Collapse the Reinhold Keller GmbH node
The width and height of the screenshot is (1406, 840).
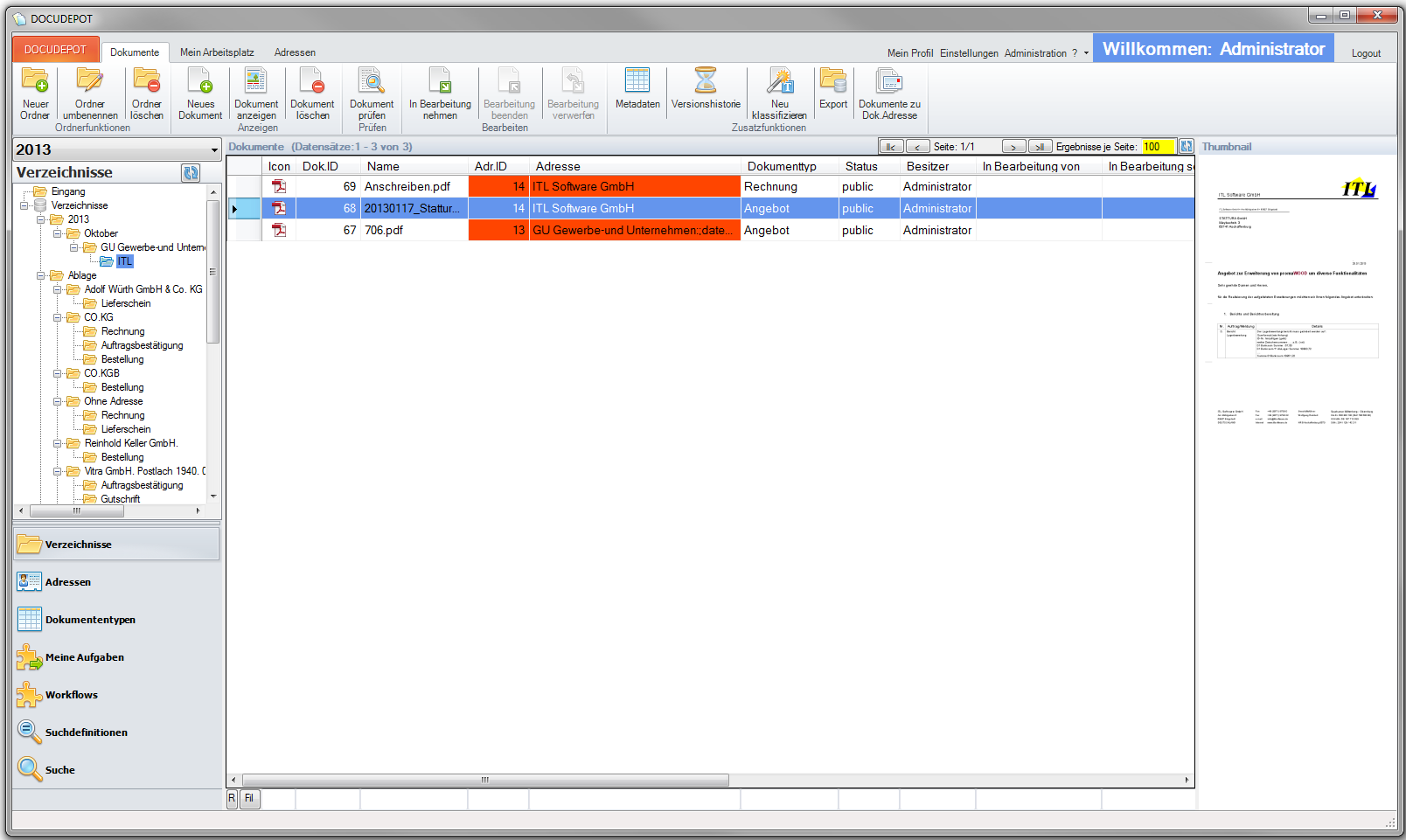(x=58, y=443)
